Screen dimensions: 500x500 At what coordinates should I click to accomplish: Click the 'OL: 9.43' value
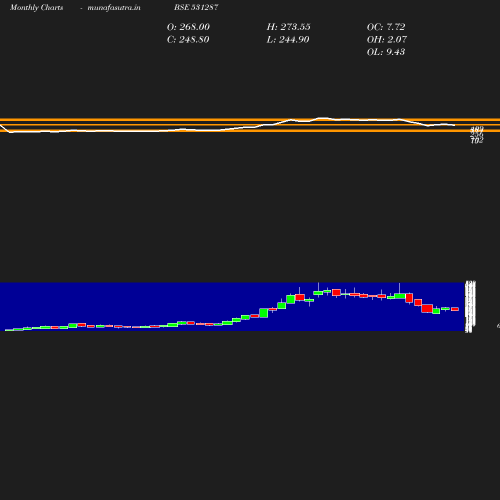[386, 52]
